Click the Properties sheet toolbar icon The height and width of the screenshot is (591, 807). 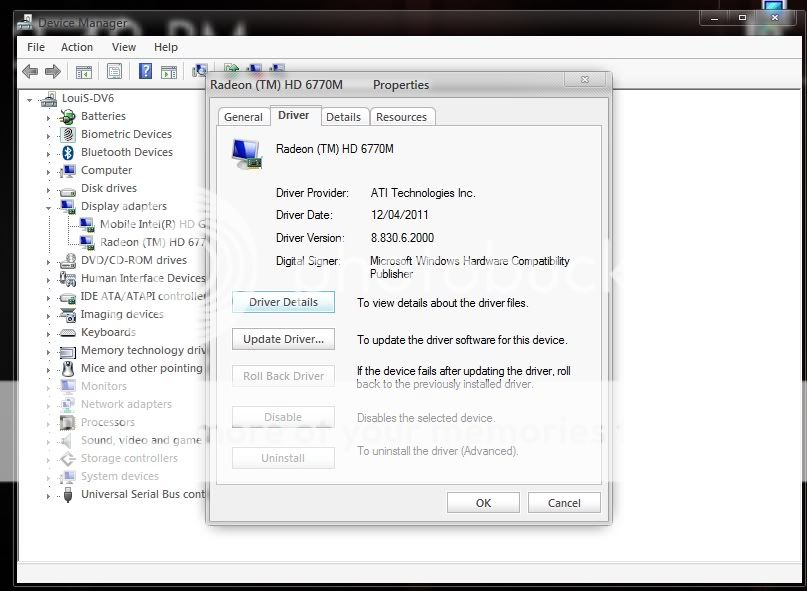click(114, 72)
